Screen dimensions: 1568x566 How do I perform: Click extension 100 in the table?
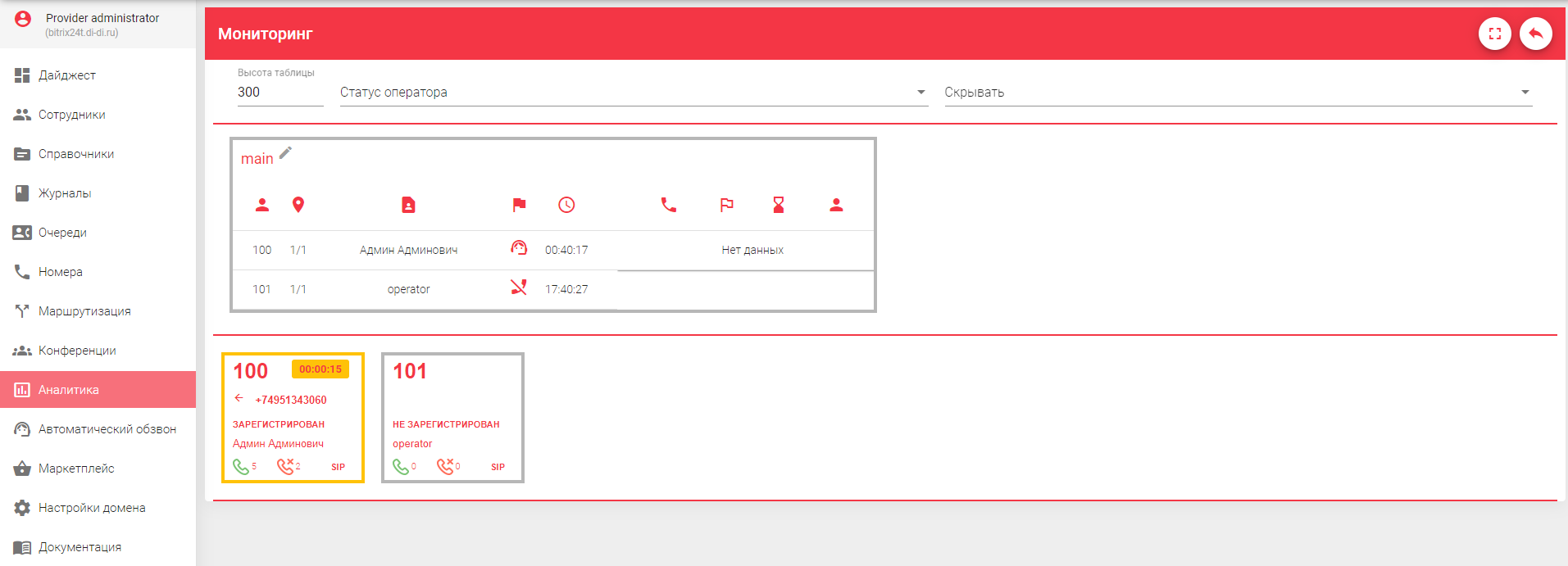pos(261,250)
